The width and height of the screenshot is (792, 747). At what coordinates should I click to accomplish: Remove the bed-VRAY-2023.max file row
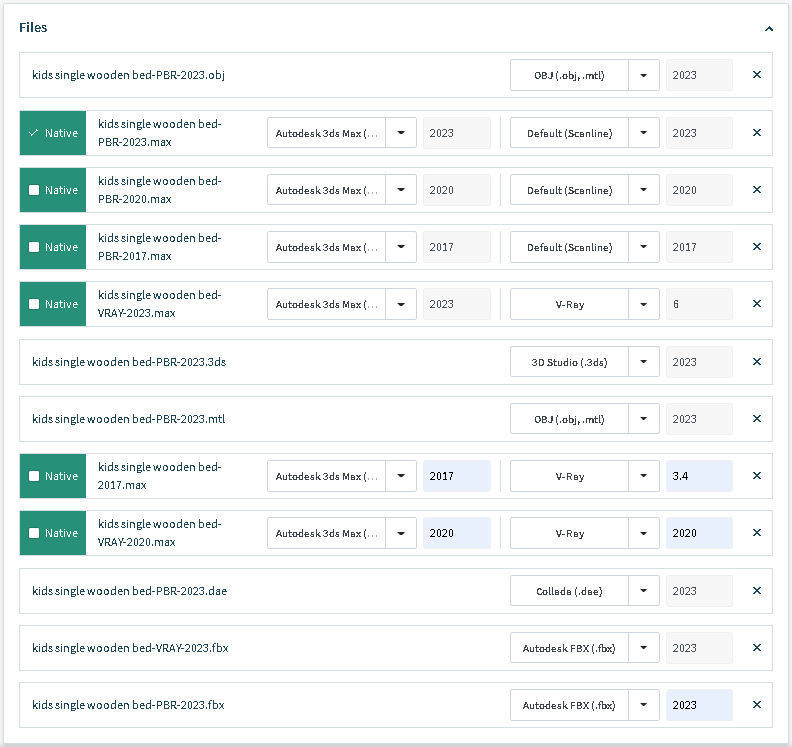click(756, 304)
